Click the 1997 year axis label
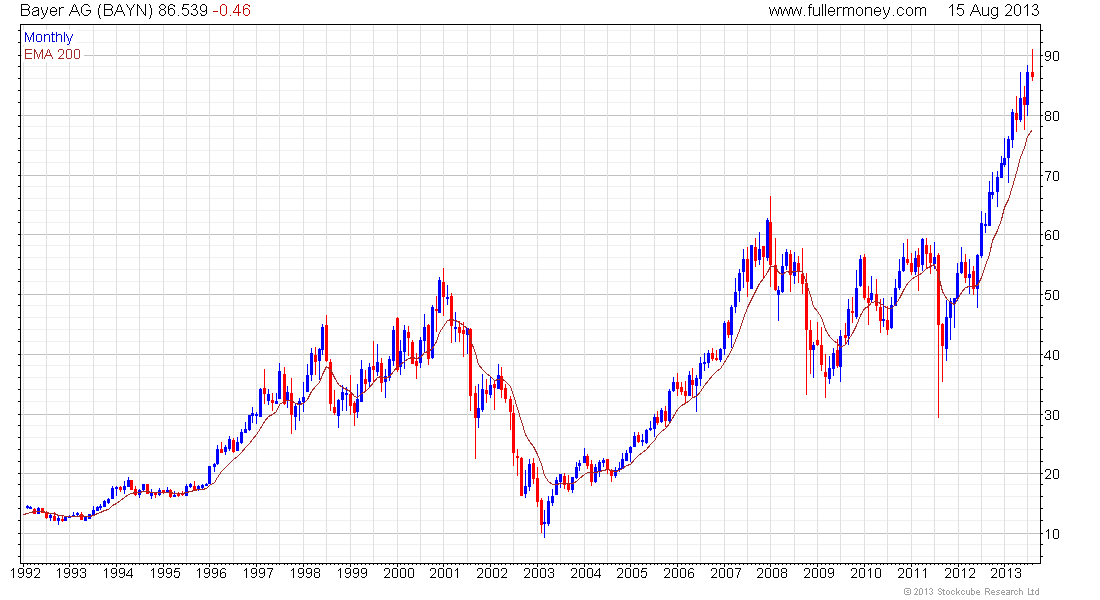 pos(258,573)
